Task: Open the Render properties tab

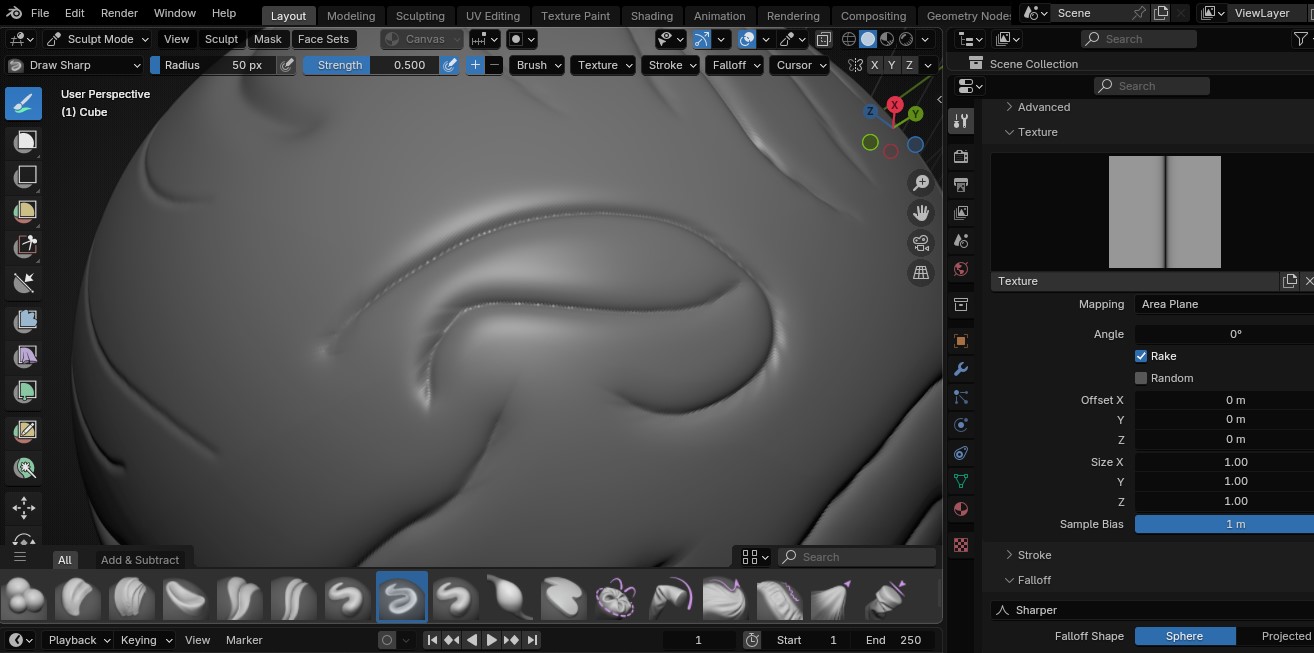Action: click(961, 157)
